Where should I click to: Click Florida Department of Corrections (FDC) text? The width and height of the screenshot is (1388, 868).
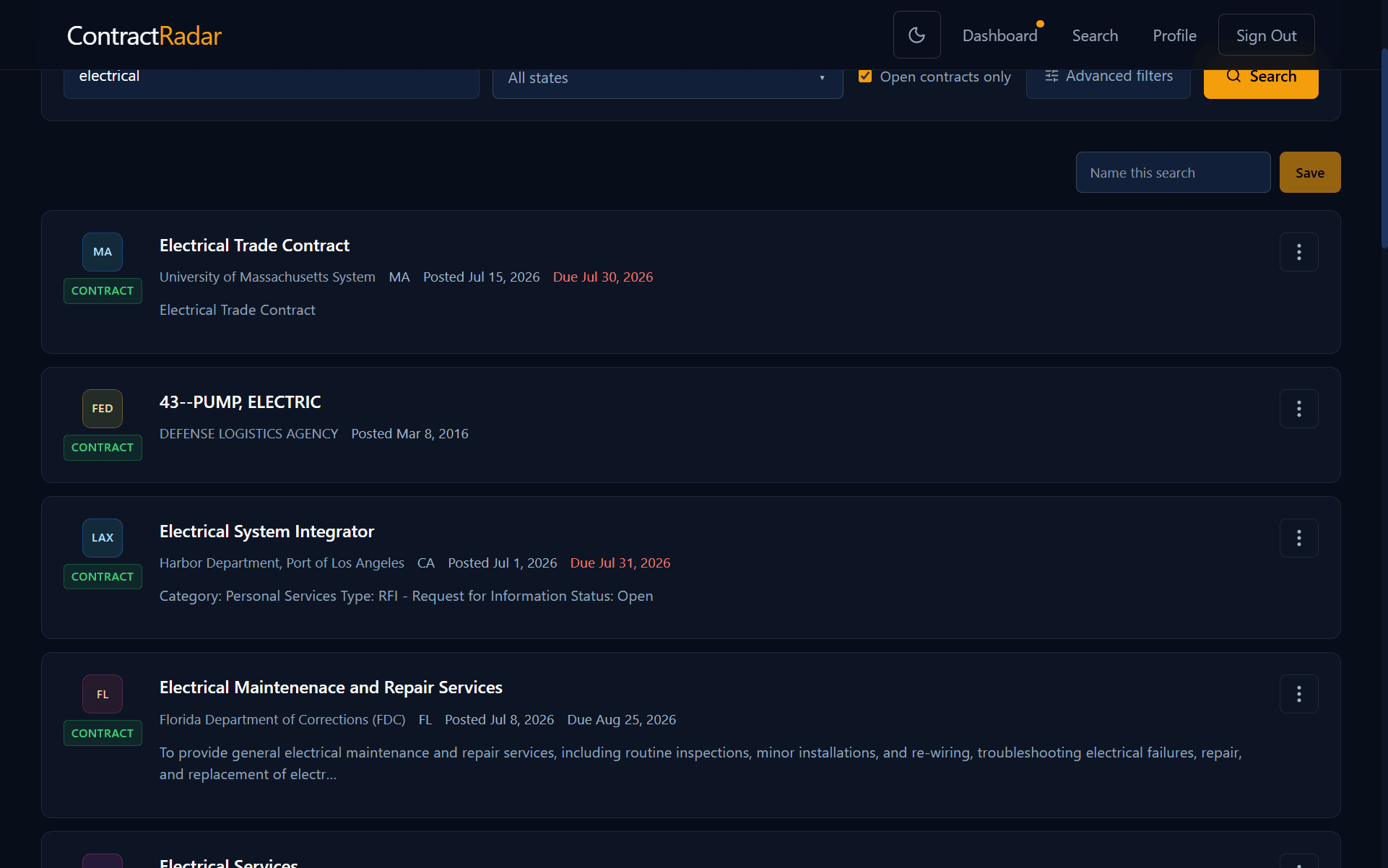pyautogui.click(x=282, y=720)
